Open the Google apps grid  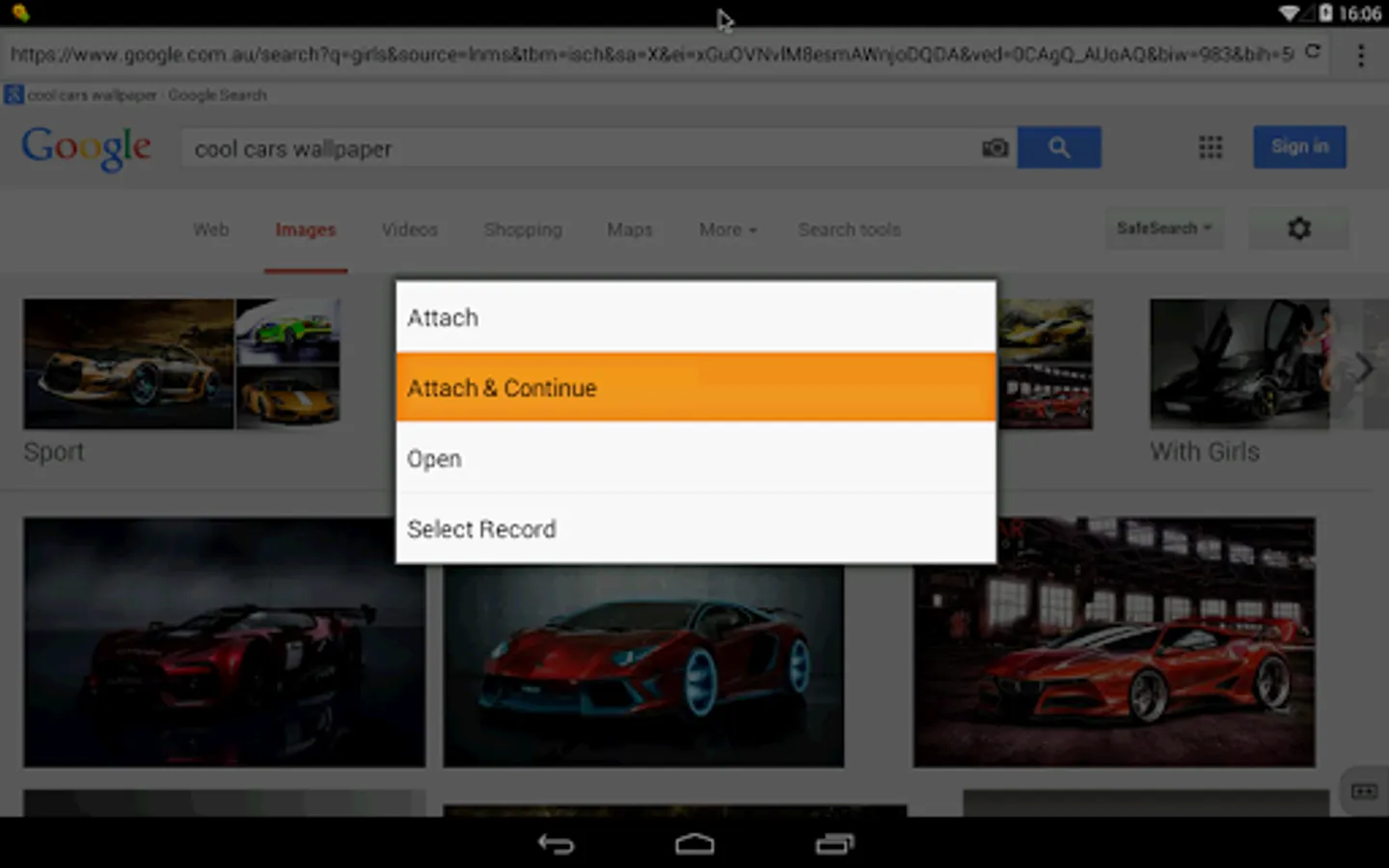tap(1211, 148)
